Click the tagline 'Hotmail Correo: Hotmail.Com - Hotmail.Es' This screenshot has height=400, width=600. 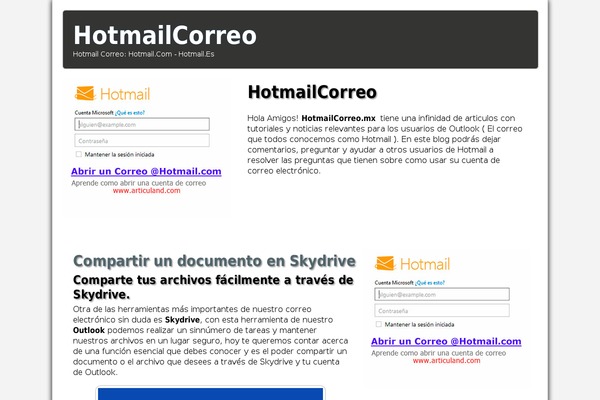click(x=143, y=54)
